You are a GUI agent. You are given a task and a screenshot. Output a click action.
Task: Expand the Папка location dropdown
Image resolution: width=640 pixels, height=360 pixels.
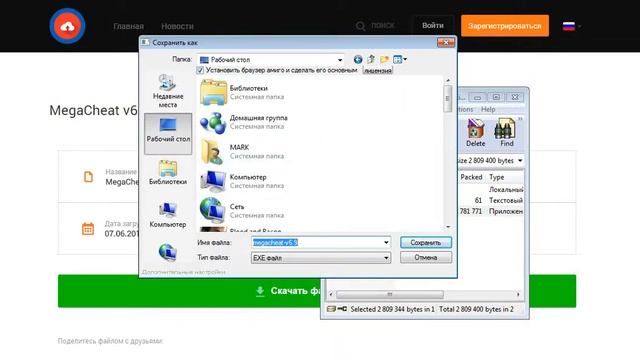(x=340, y=60)
